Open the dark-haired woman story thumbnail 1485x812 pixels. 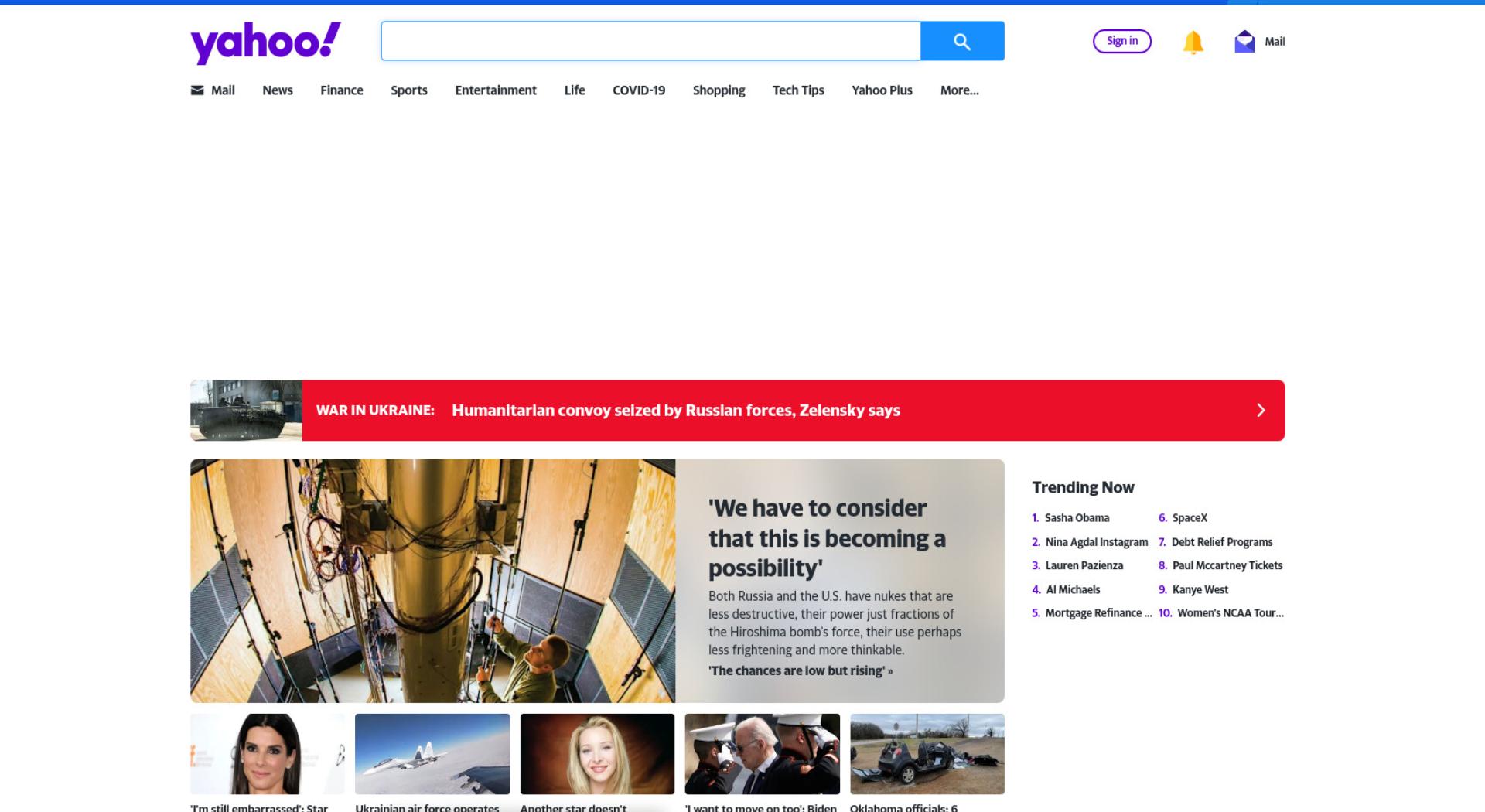(x=268, y=754)
